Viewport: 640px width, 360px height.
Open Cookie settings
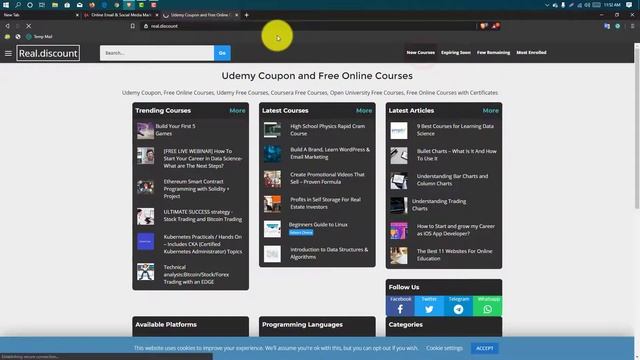click(x=444, y=348)
